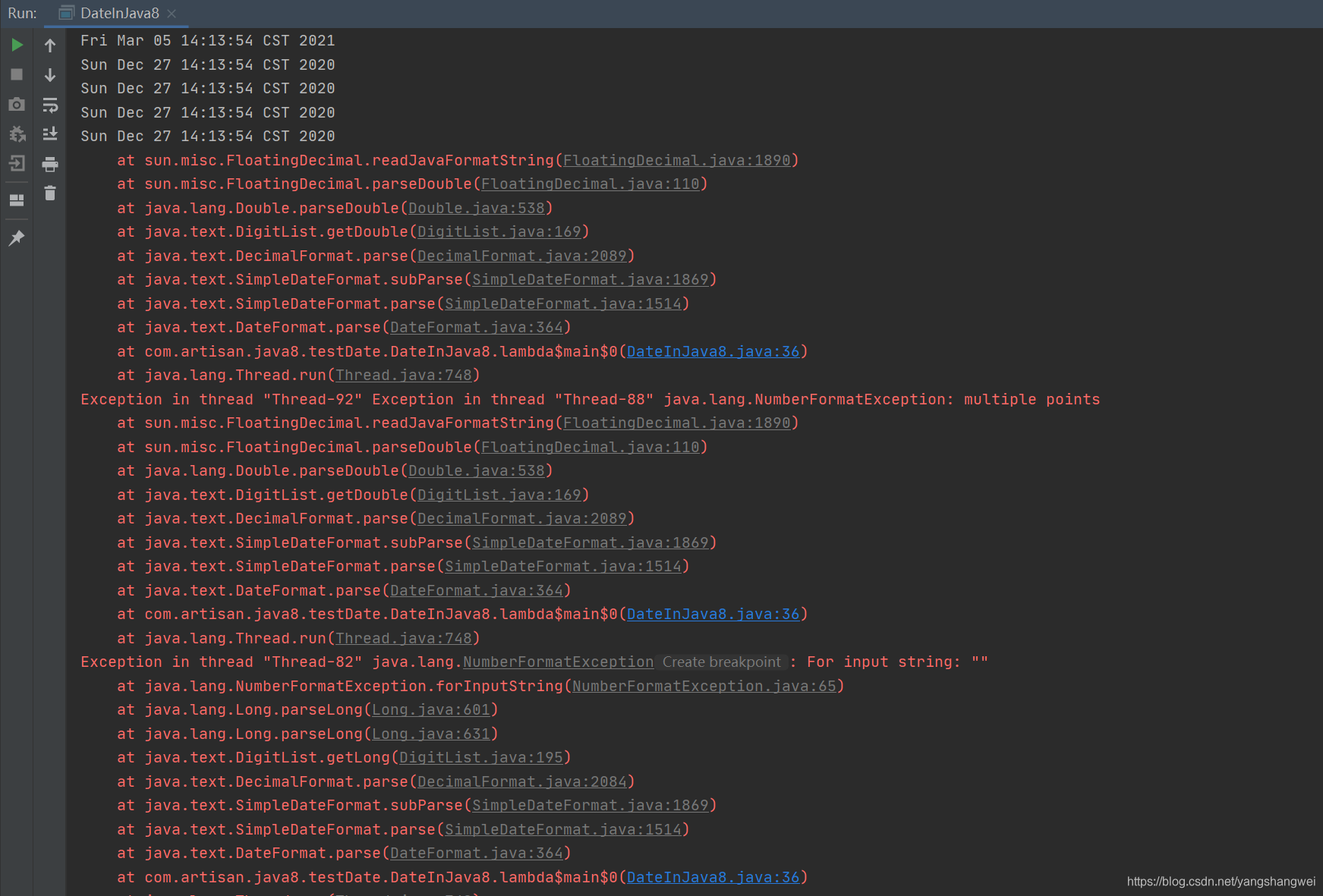Screen dimensions: 1323x896
Task: Click the Create breakpoint hint
Action: pyautogui.click(x=721, y=662)
